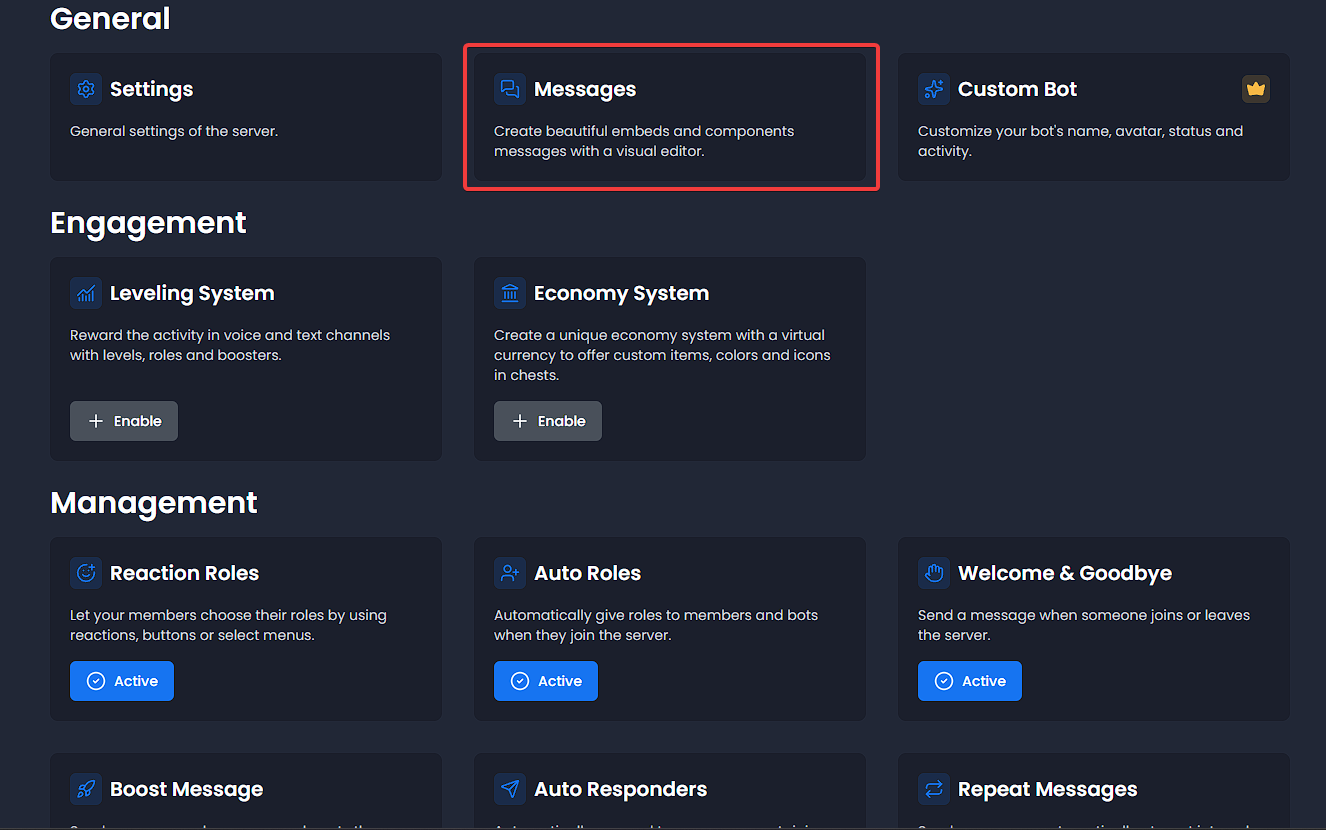The height and width of the screenshot is (830, 1326).
Task: Click the checkmark icon in Reaction Roles Active
Action: tap(96, 681)
